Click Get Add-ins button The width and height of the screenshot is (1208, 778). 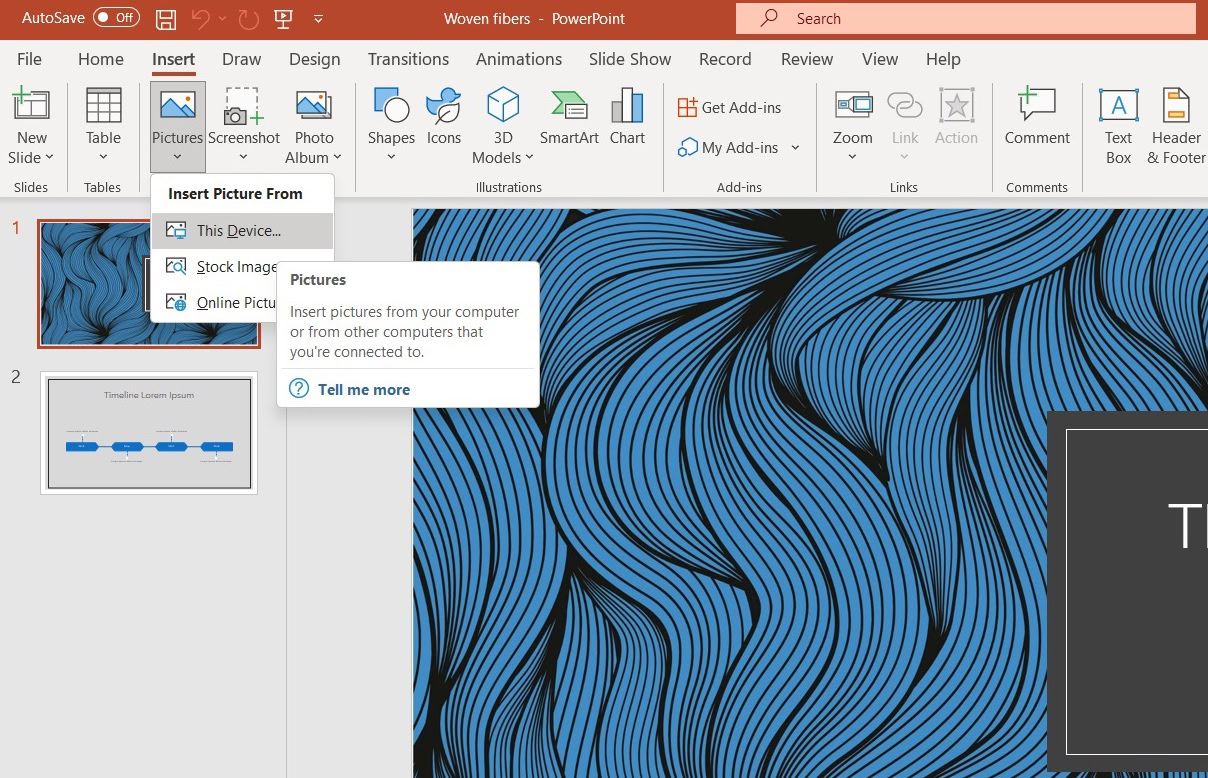point(730,108)
